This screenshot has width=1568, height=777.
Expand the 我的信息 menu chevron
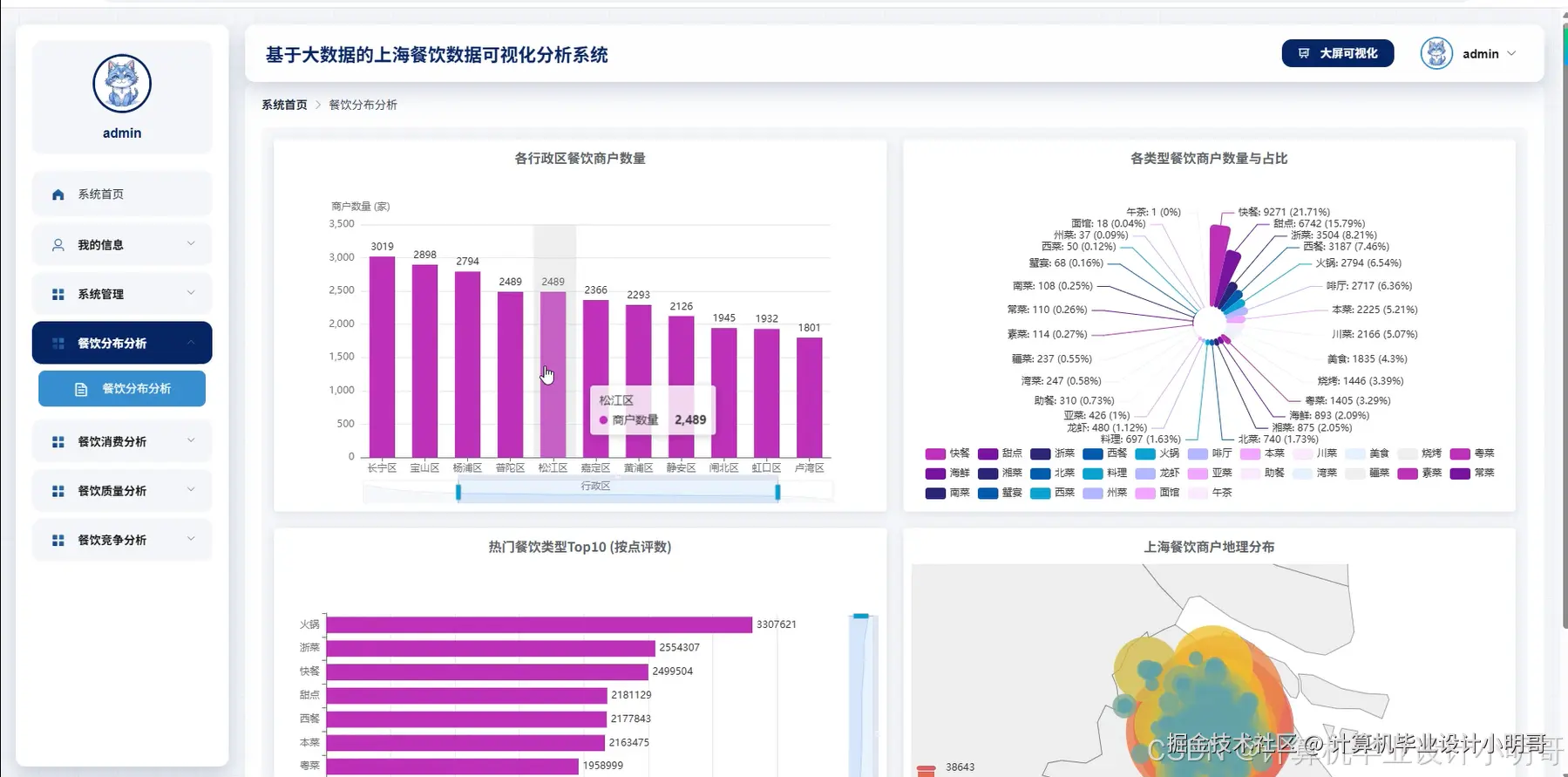tap(191, 244)
